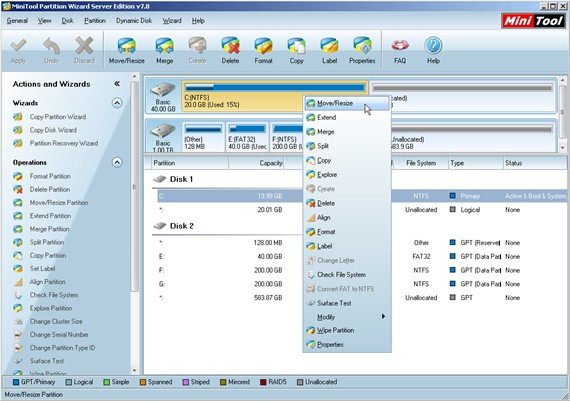
Task: Collapse the Actions and Wizards panel
Action: pyautogui.click(x=117, y=84)
